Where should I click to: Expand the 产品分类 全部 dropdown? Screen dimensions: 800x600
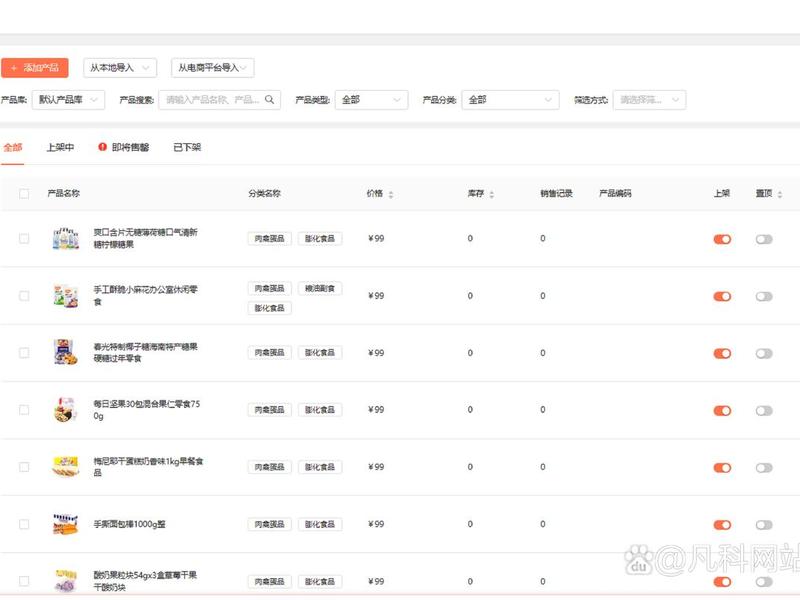[x=510, y=99]
